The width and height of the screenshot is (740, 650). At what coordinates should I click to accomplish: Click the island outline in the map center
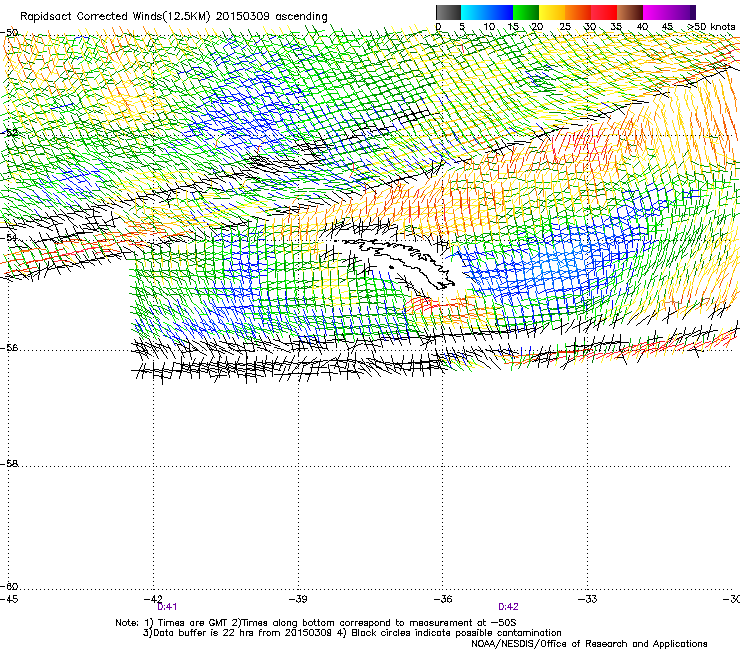click(x=396, y=264)
